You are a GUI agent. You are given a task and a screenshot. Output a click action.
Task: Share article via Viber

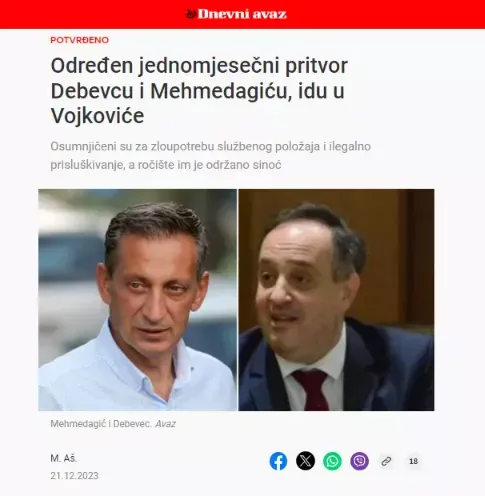pyautogui.click(x=359, y=461)
